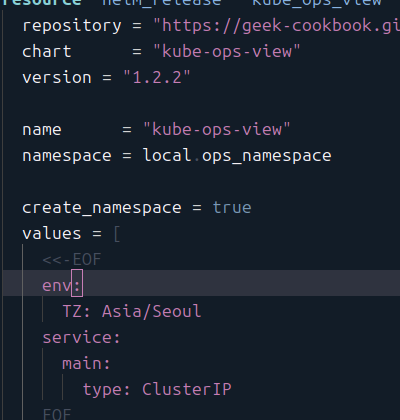Click the word "repository" in the code
This screenshot has width=400, height=420.
point(72,26)
